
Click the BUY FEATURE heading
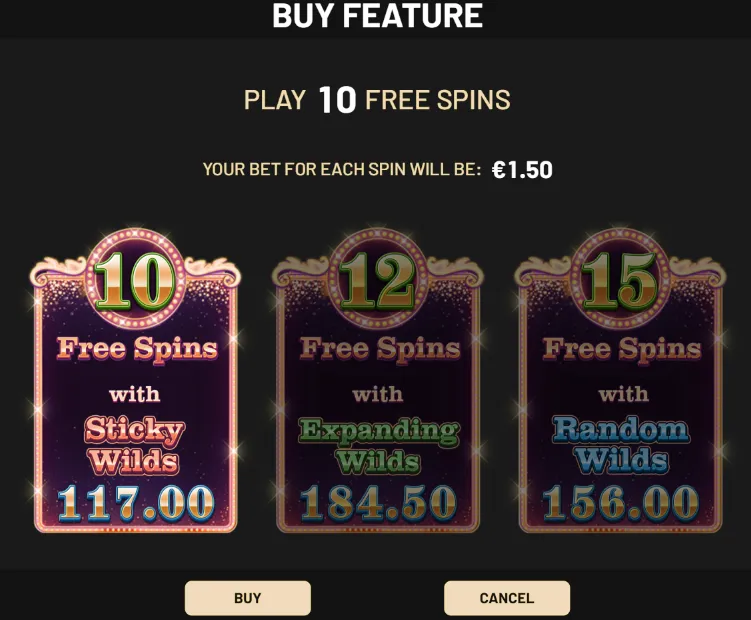(377, 15)
